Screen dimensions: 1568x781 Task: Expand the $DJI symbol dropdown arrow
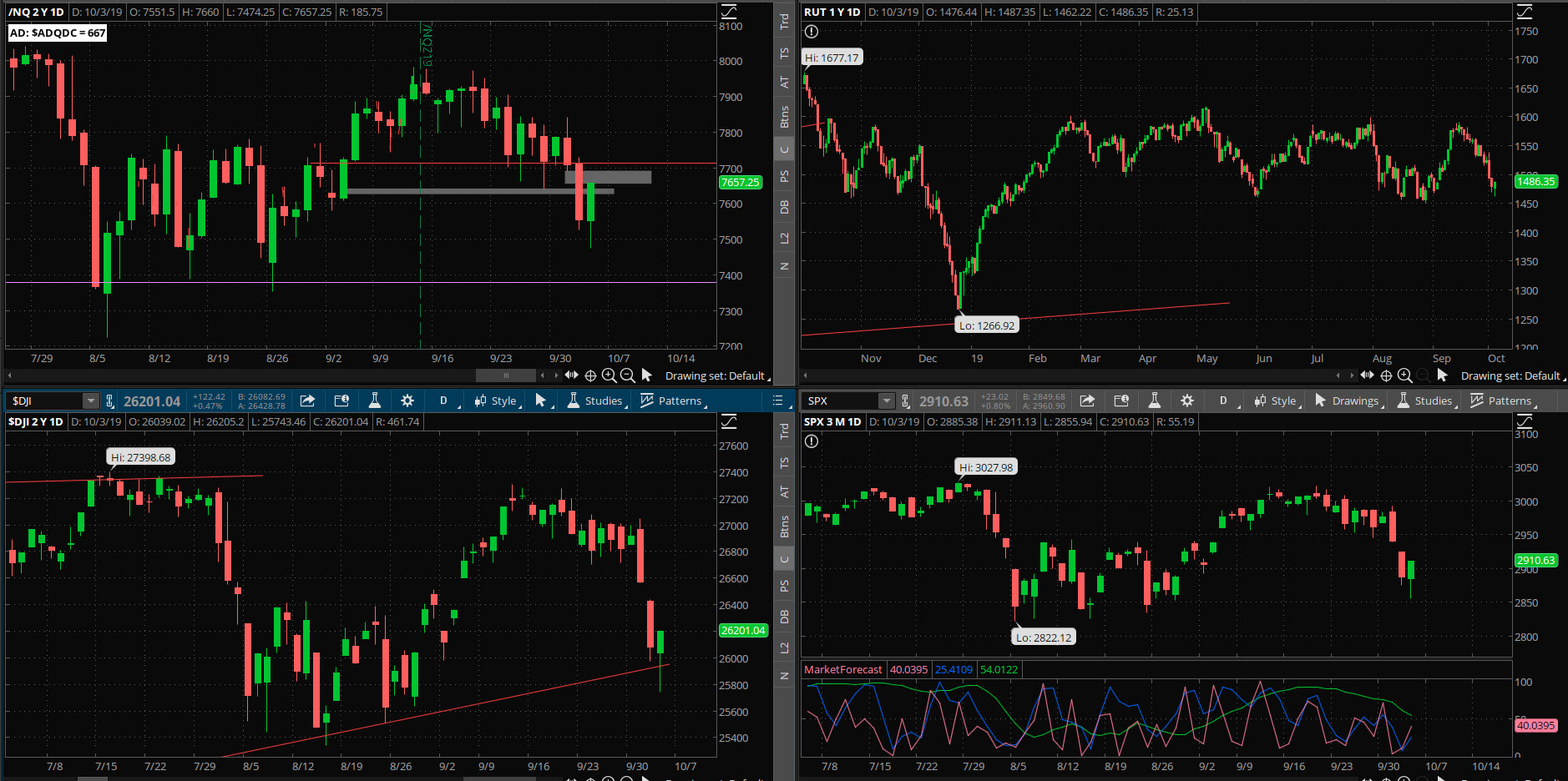[90, 401]
